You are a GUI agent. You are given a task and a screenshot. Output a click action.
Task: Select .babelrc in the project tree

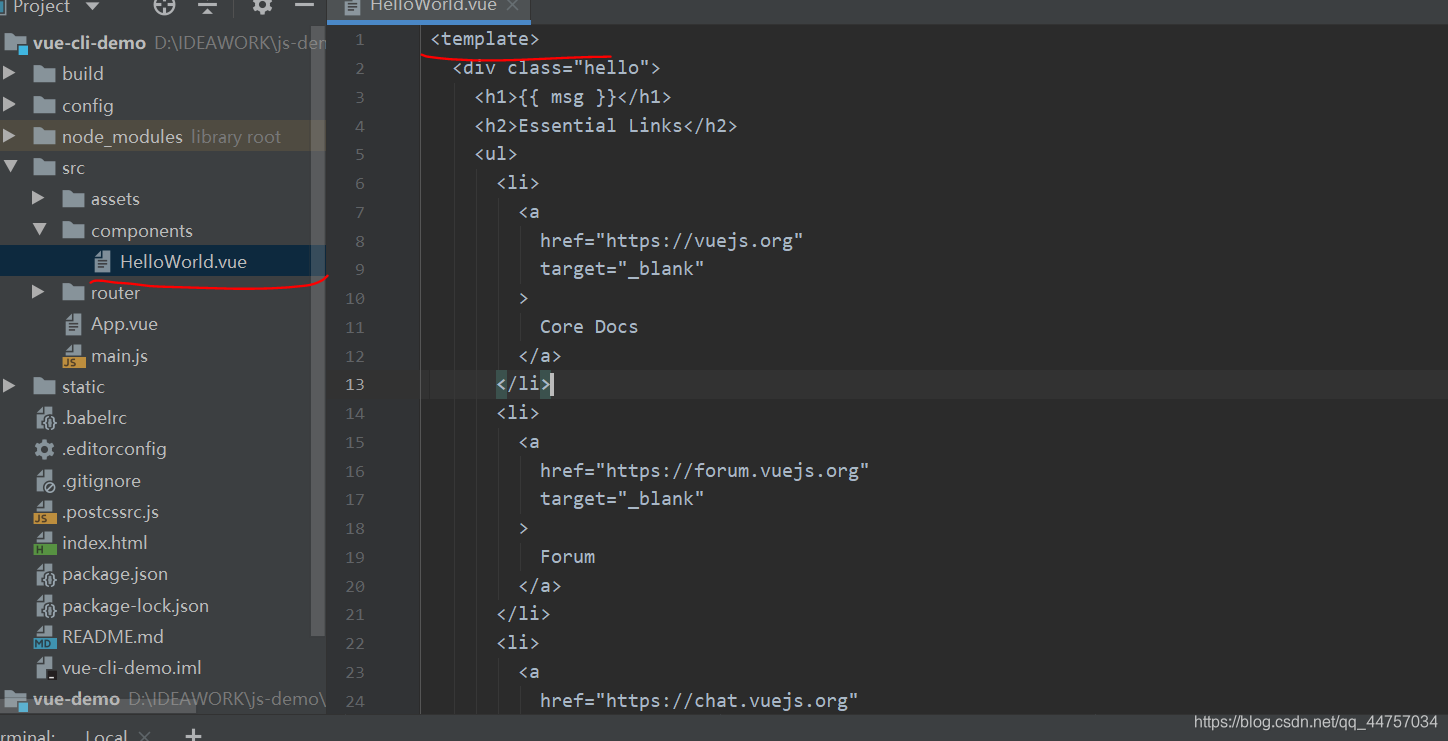tap(94, 418)
